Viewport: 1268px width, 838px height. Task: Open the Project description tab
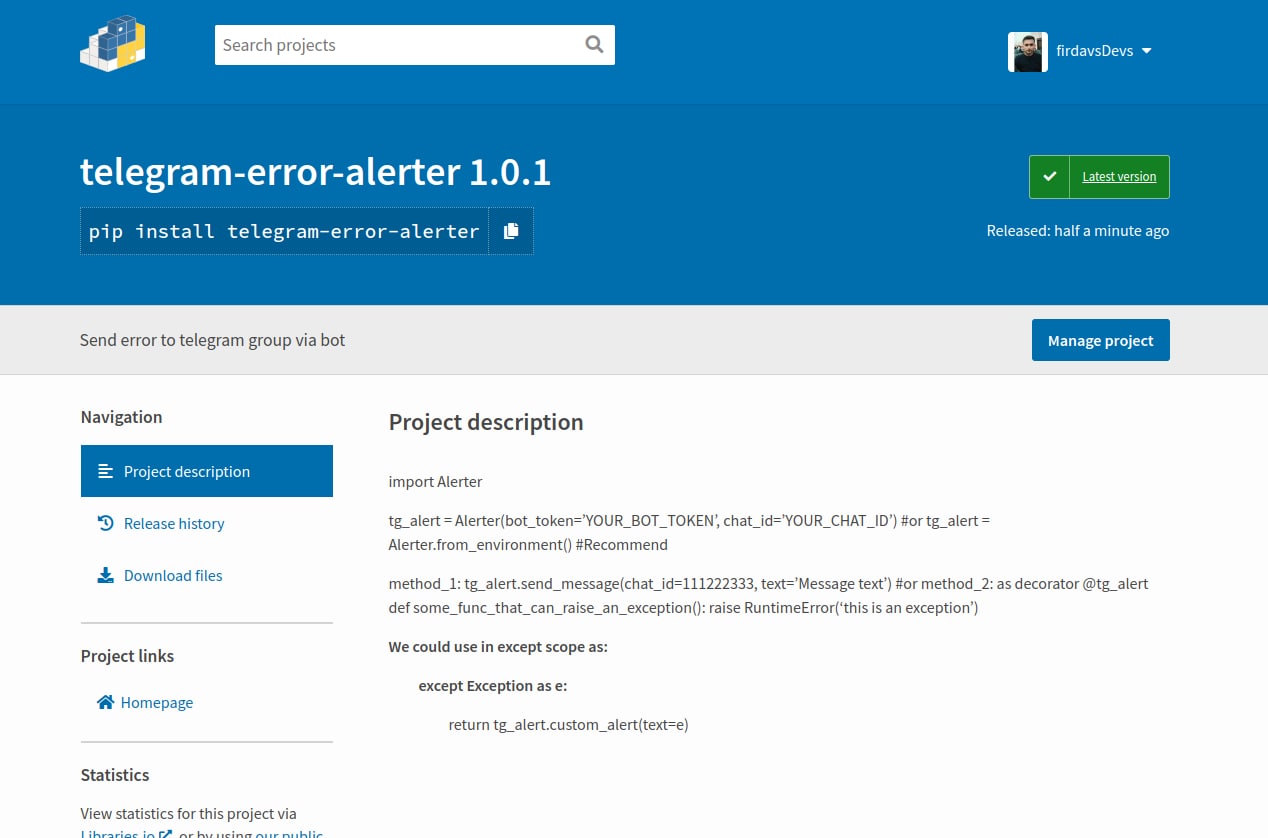[207, 471]
